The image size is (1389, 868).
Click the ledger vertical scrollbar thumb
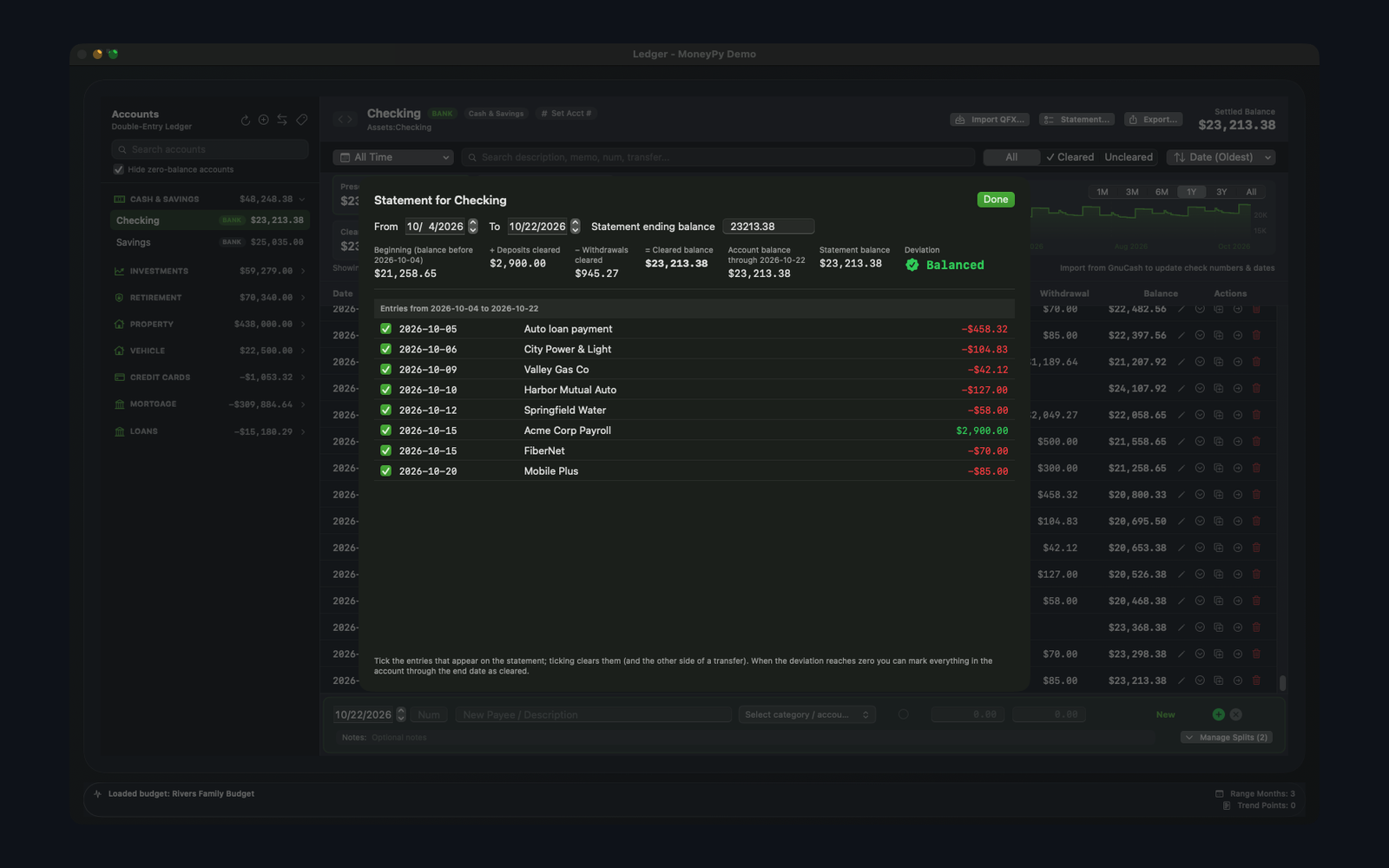pyautogui.click(x=1283, y=683)
